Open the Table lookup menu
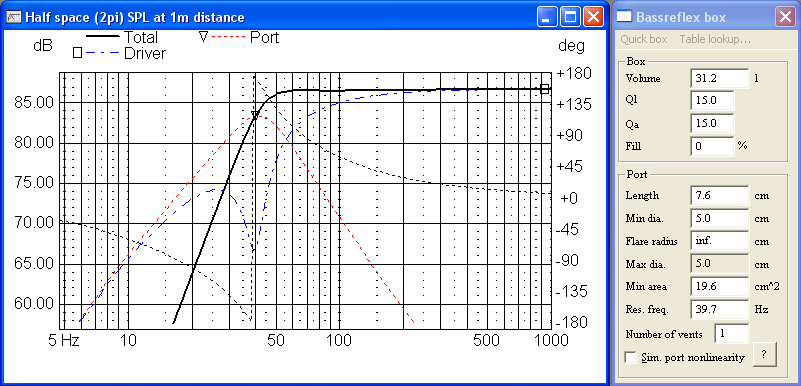Screen dimensions: 801x386 click(x=715, y=39)
